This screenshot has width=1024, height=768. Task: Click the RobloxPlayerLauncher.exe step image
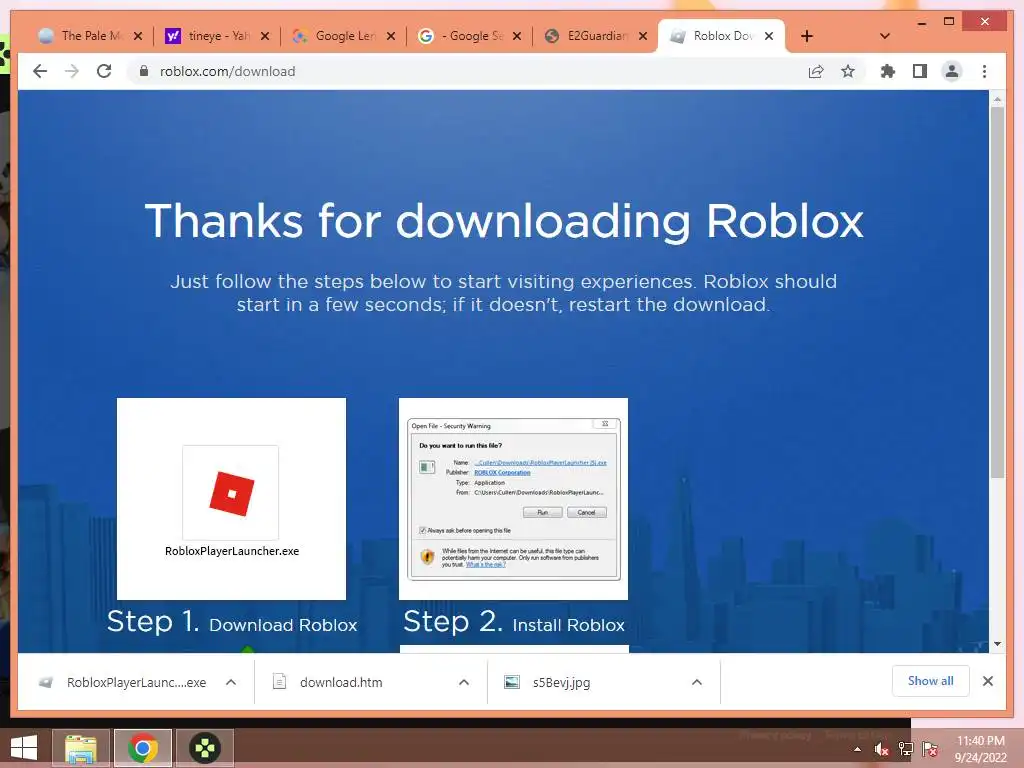point(231,498)
